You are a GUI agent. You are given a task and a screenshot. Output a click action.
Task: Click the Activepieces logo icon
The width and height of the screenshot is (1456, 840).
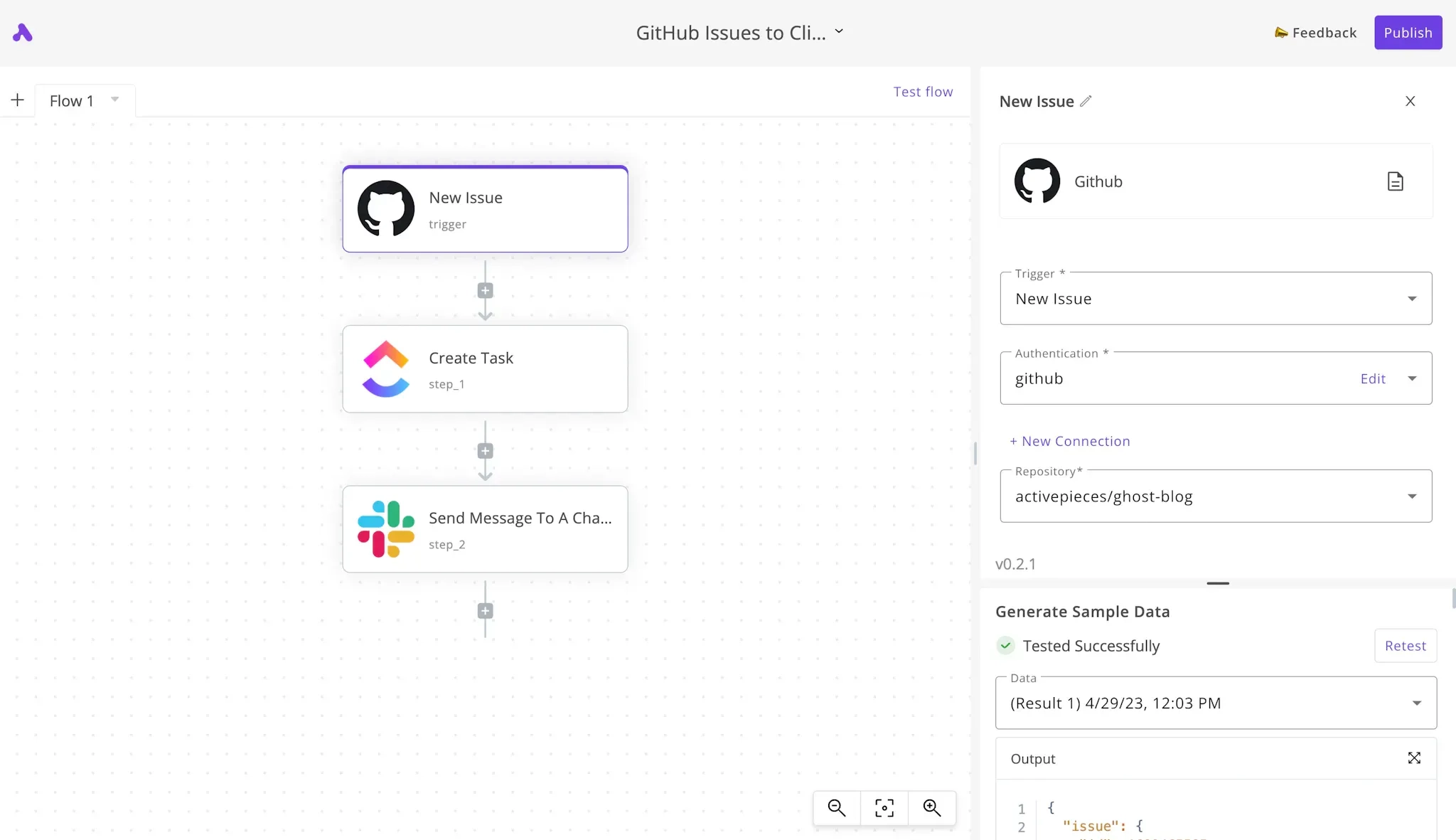[23, 33]
